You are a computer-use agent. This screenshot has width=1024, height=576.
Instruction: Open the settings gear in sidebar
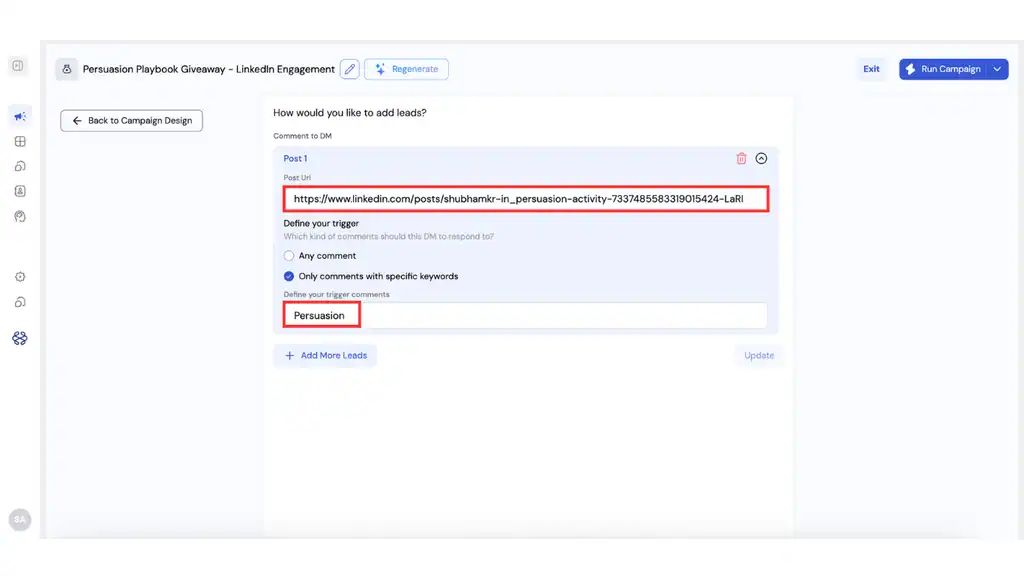click(20, 277)
